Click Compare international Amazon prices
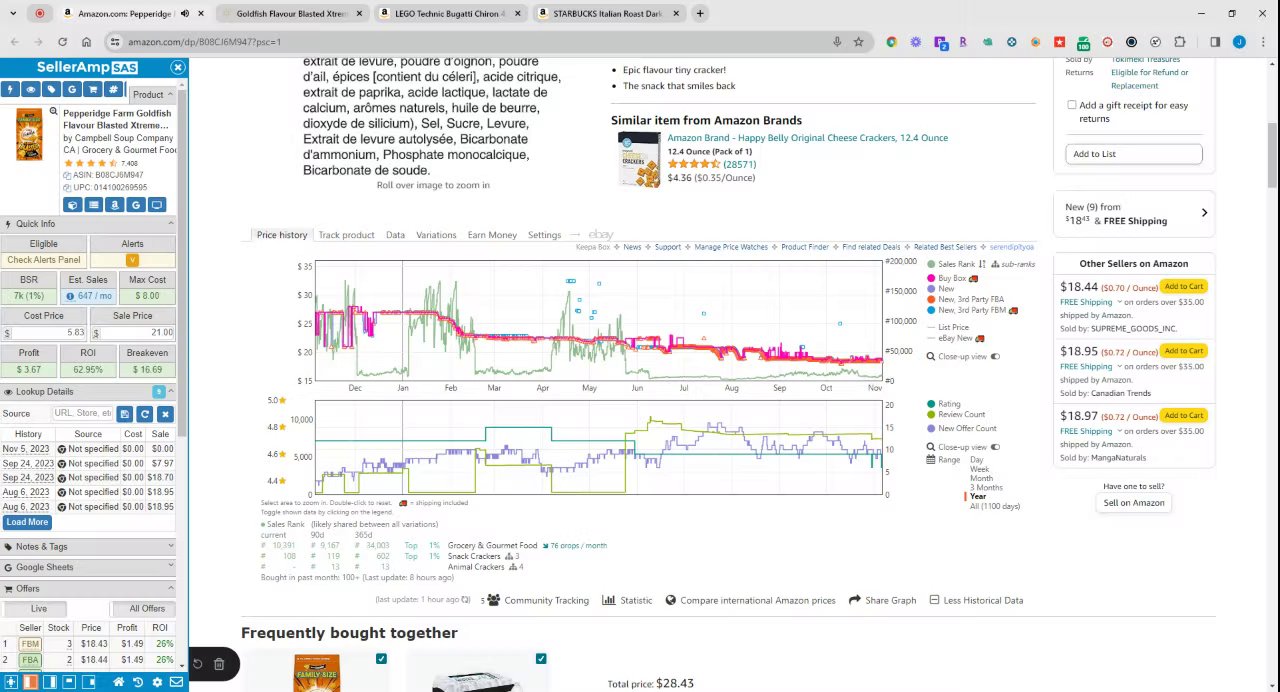Viewport: 1280px width, 692px height. pos(750,601)
